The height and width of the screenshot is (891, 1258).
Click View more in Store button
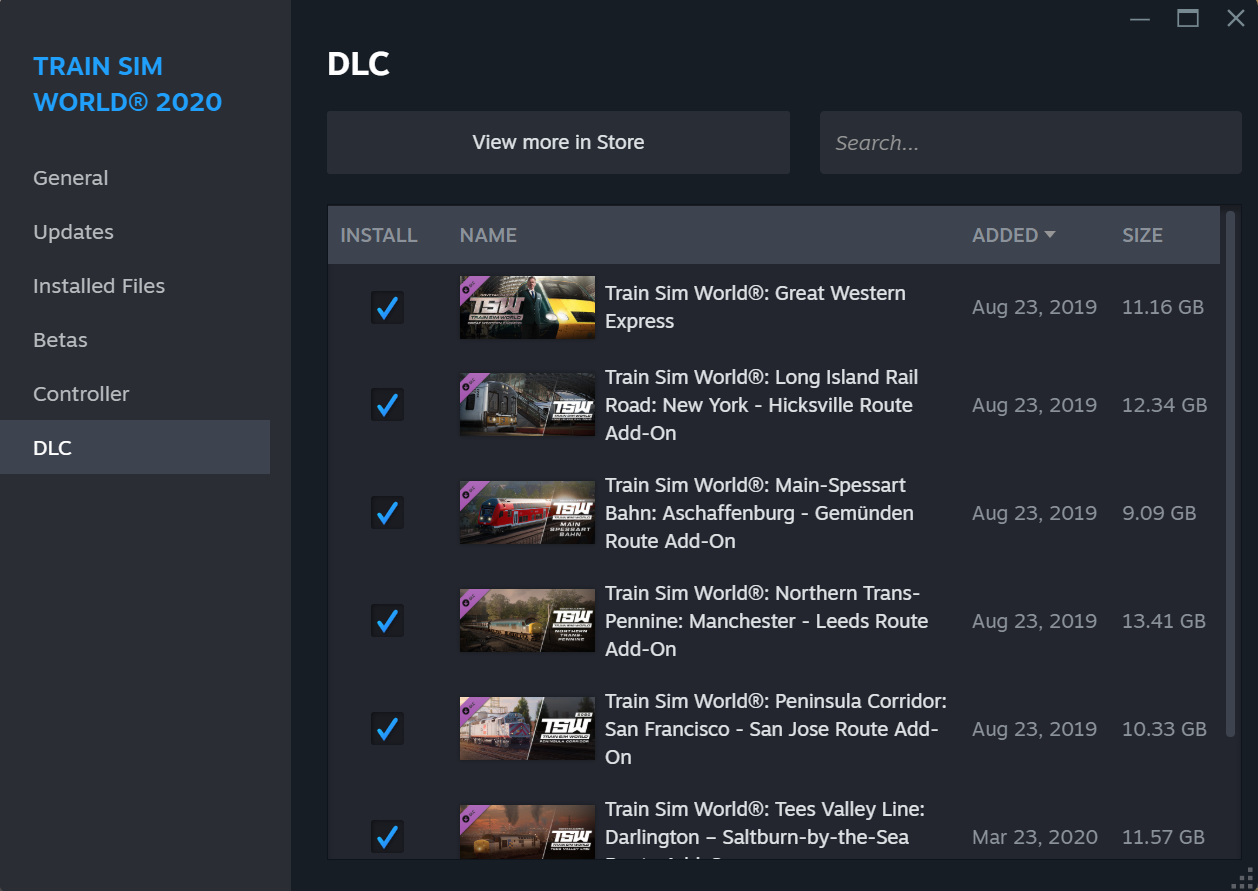pos(558,142)
